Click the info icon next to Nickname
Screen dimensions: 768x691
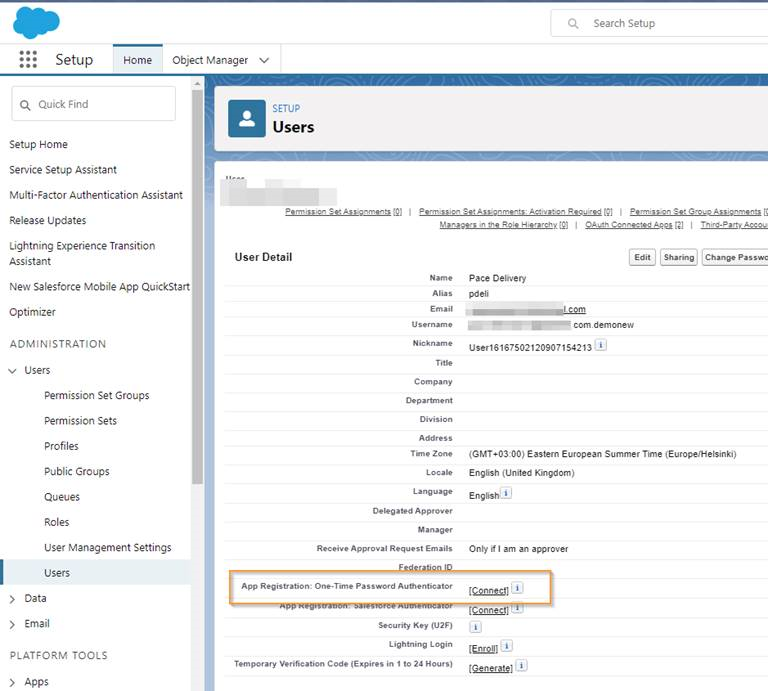tap(601, 345)
